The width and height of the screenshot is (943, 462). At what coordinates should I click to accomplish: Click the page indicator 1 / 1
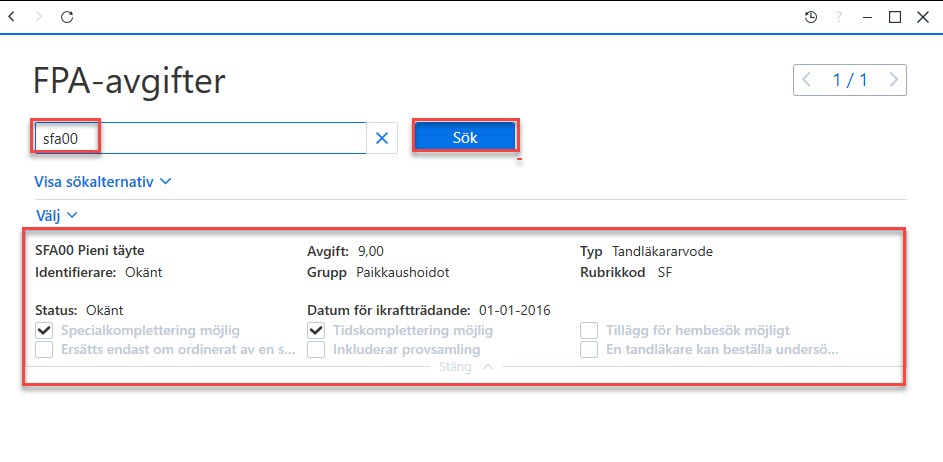(850, 80)
